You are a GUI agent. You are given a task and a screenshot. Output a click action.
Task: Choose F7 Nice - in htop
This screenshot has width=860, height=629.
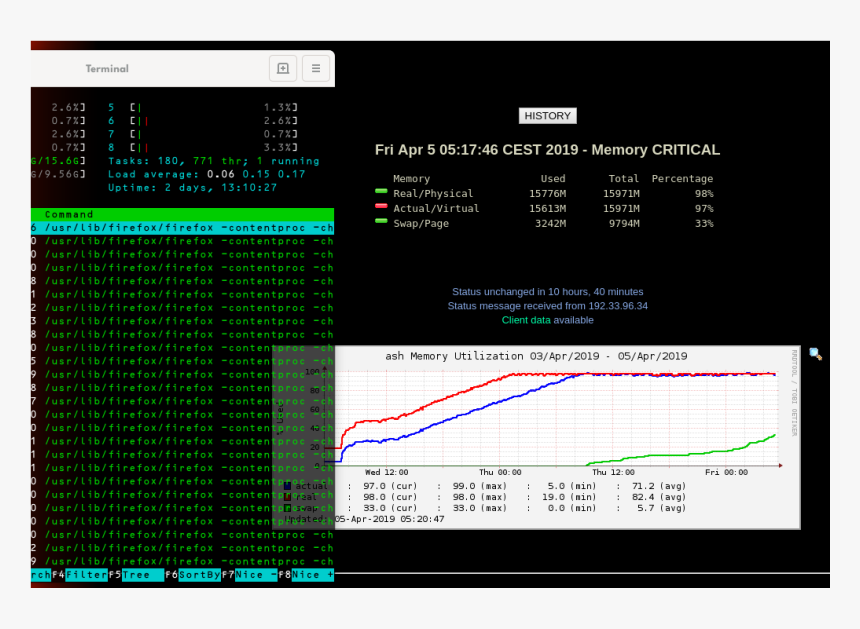[250, 575]
